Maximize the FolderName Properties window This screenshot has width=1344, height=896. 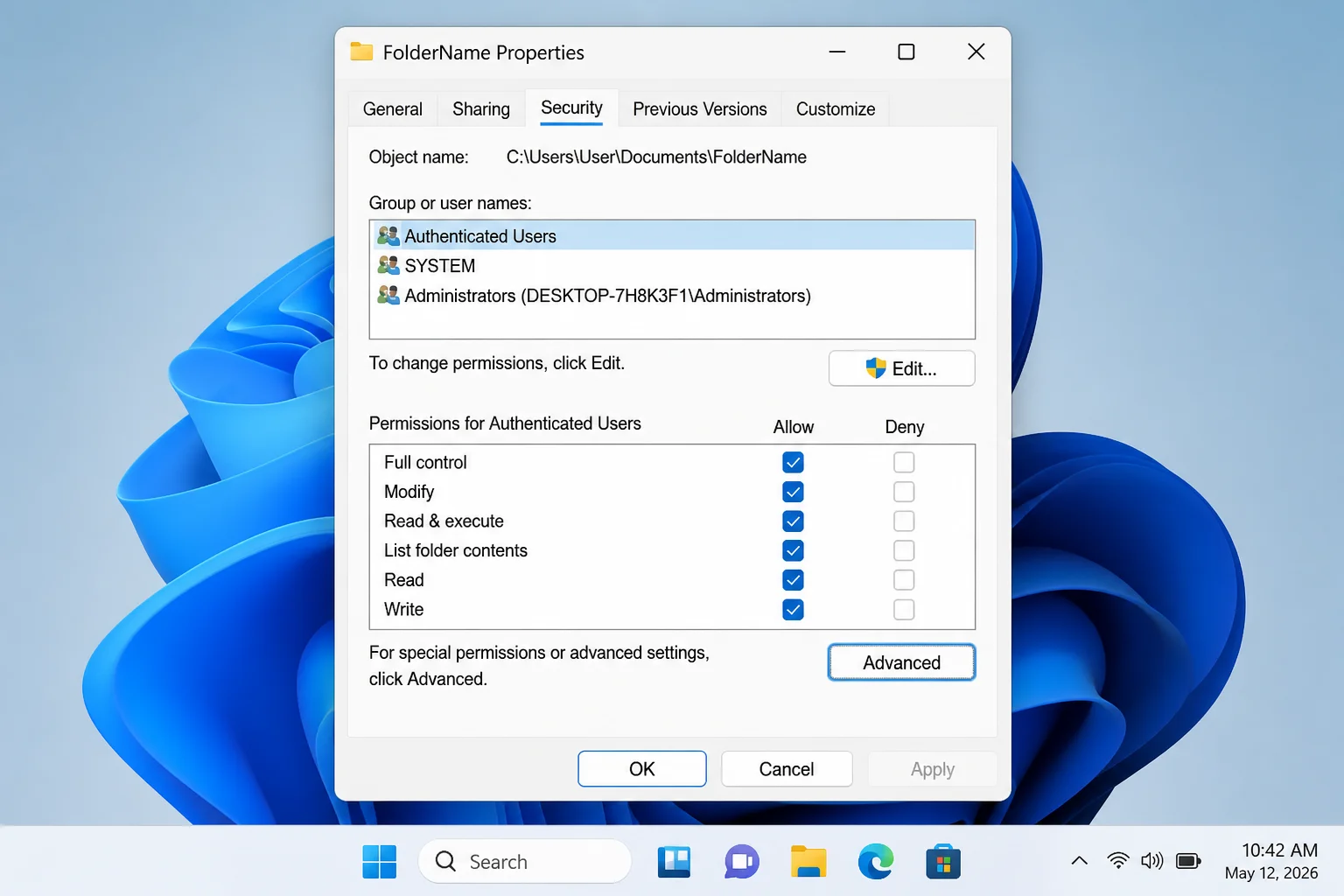(906, 52)
